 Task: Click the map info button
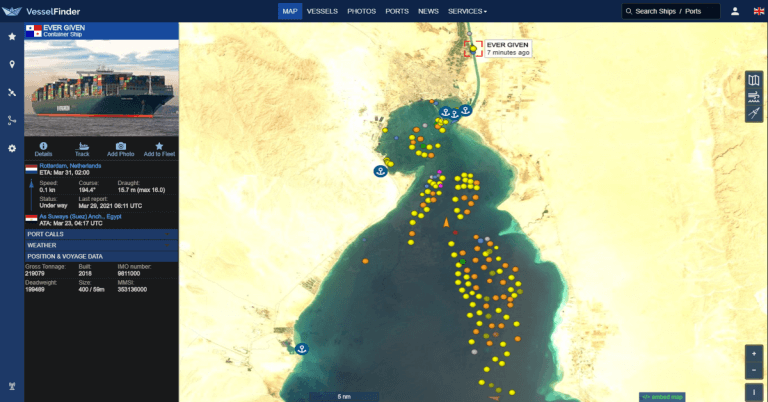754,392
